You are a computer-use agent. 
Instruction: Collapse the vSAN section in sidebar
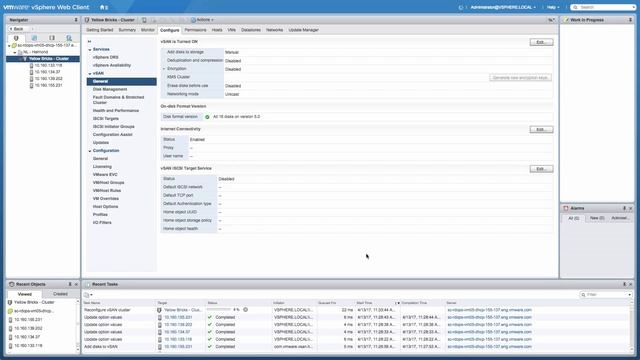coord(90,73)
